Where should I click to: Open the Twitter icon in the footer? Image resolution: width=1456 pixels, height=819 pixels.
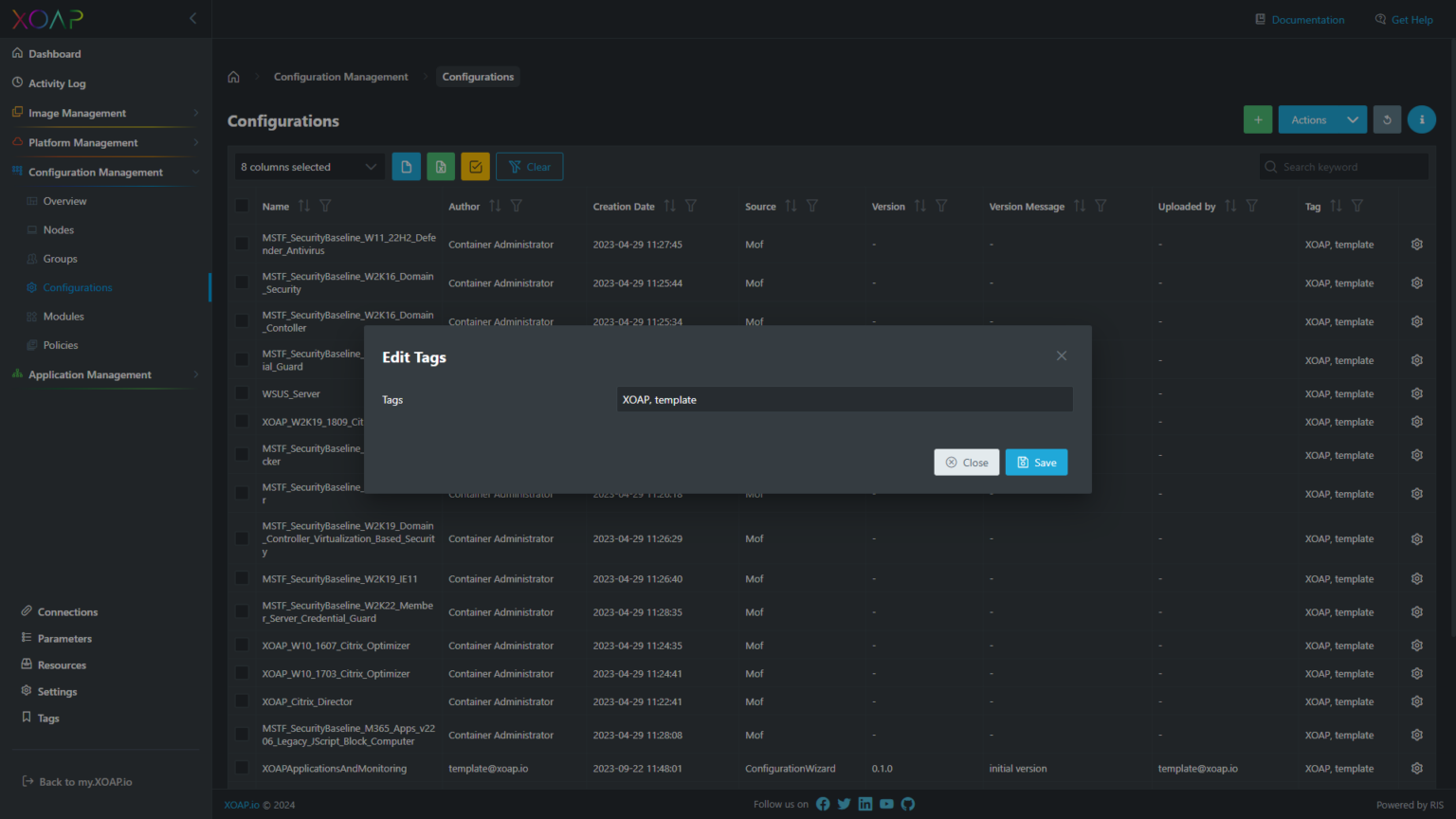(844, 803)
